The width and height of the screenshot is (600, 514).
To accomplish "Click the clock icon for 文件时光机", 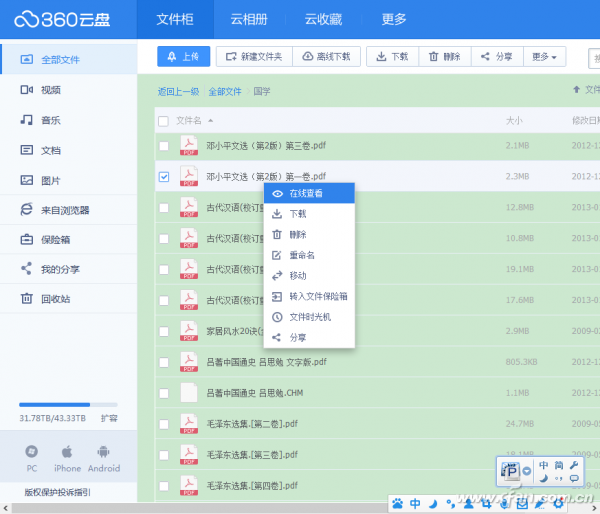I will pos(277,317).
